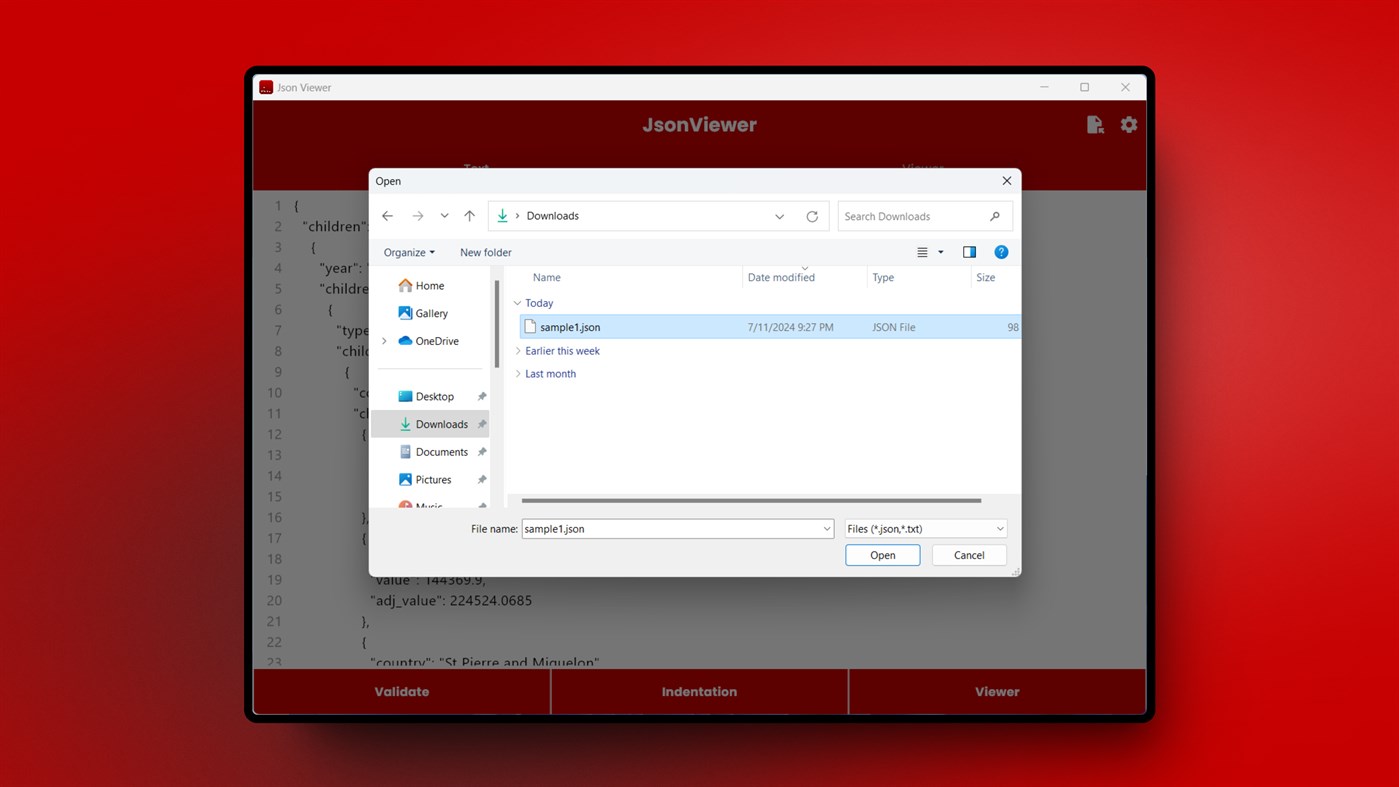Screen dimensions: 1399x787
Task: Open JsonViewer settings gear icon
Action: pyautogui.click(x=1129, y=125)
